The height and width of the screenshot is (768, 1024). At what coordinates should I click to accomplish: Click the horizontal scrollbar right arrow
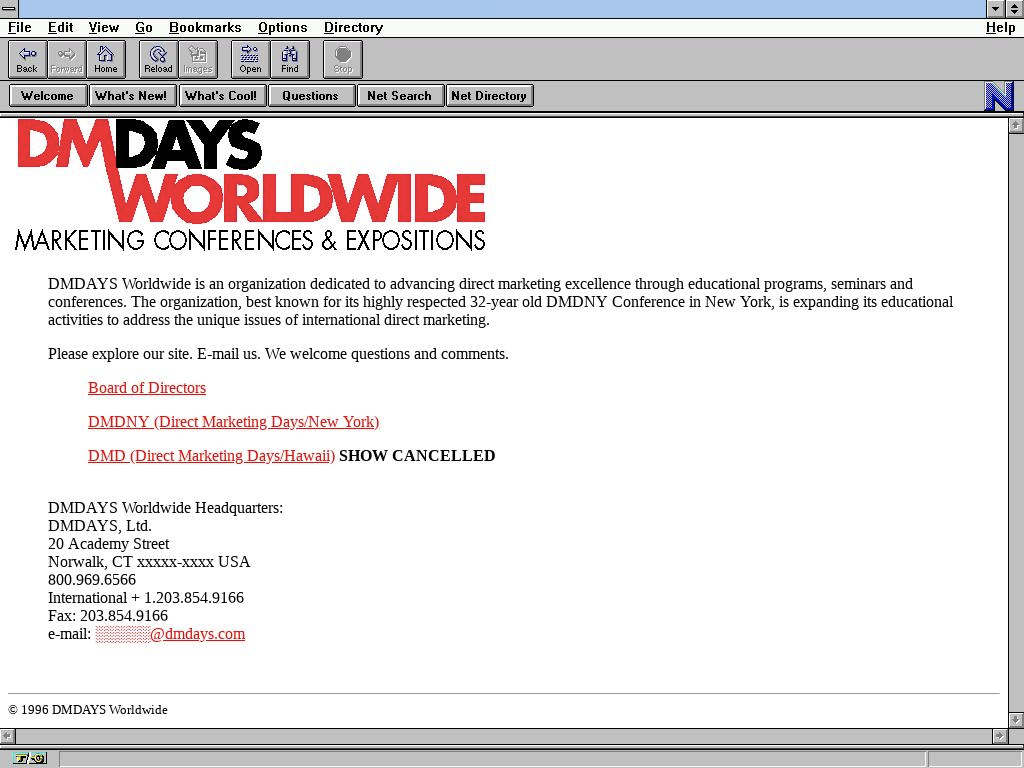tap(998, 736)
